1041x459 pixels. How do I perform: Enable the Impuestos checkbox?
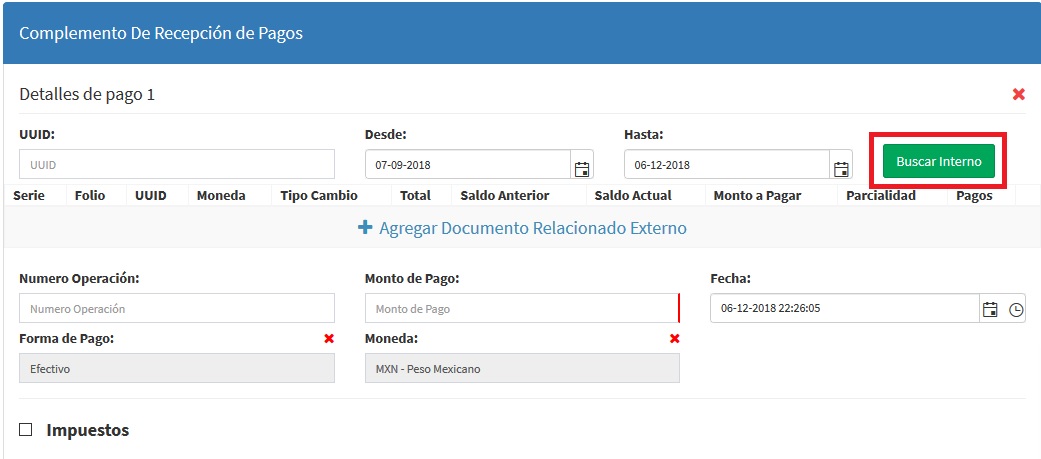pos(26,430)
